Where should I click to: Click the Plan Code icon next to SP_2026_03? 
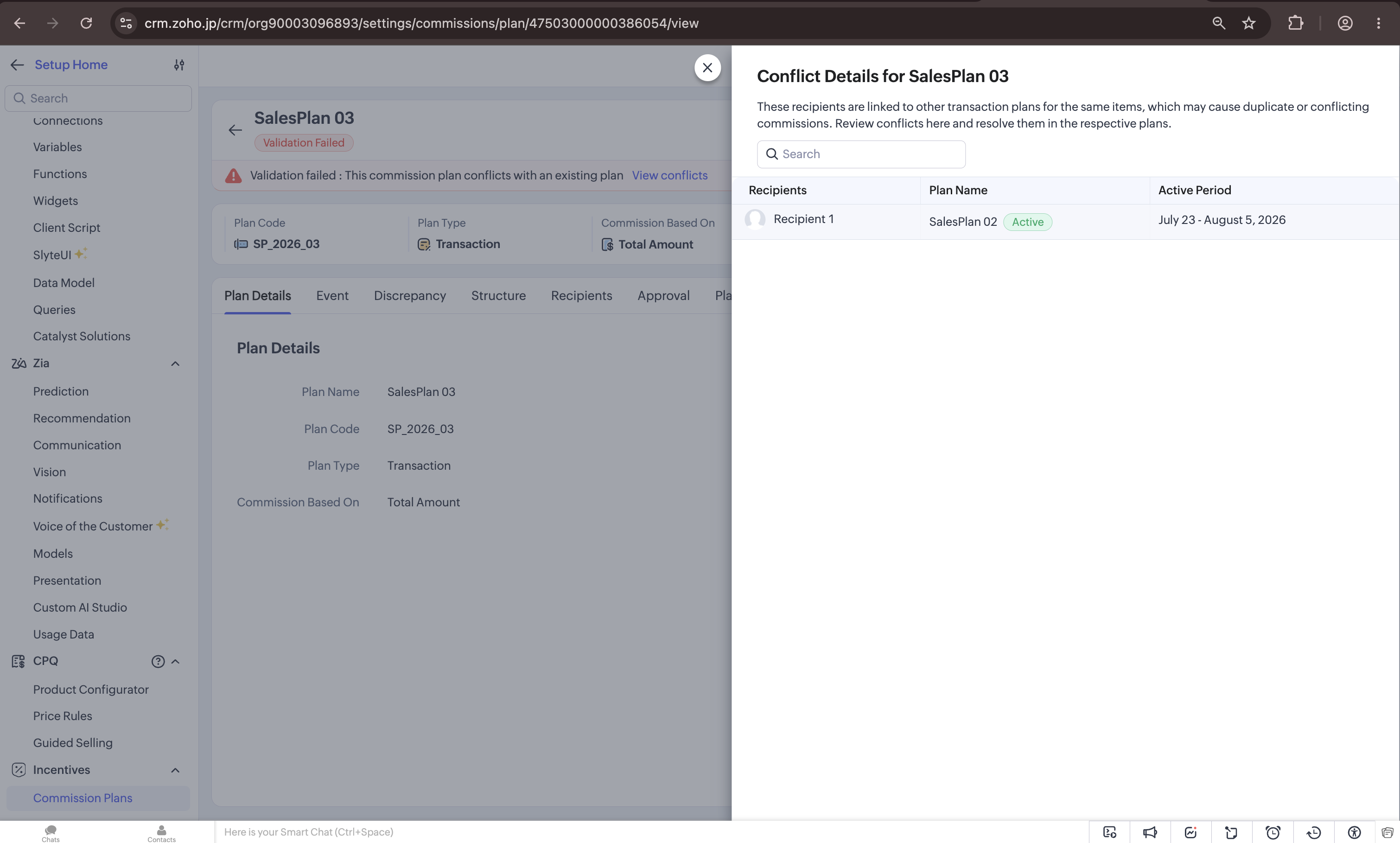coord(241,244)
